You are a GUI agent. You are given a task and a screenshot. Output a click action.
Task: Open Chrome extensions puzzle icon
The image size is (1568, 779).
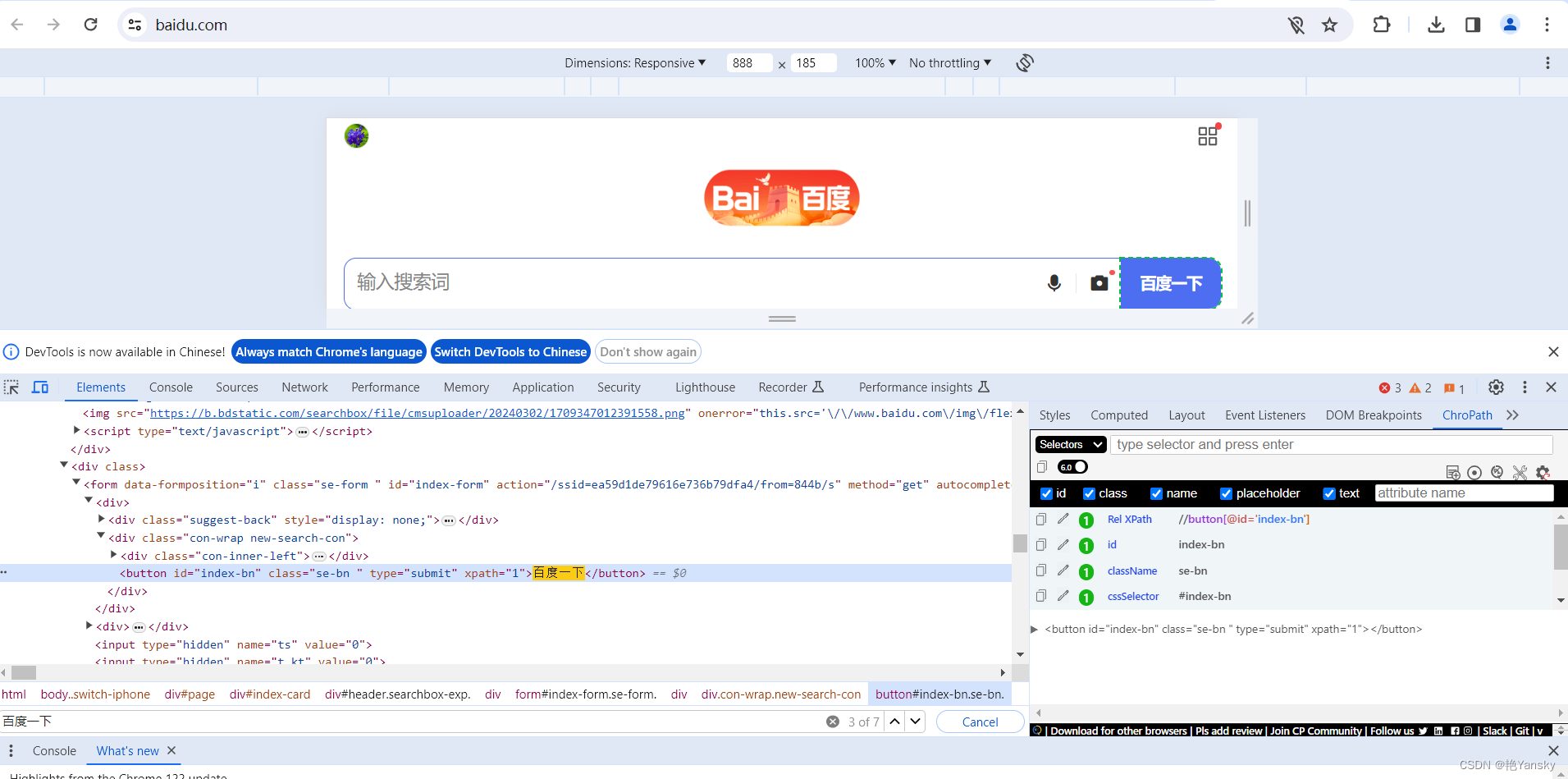(x=1382, y=25)
